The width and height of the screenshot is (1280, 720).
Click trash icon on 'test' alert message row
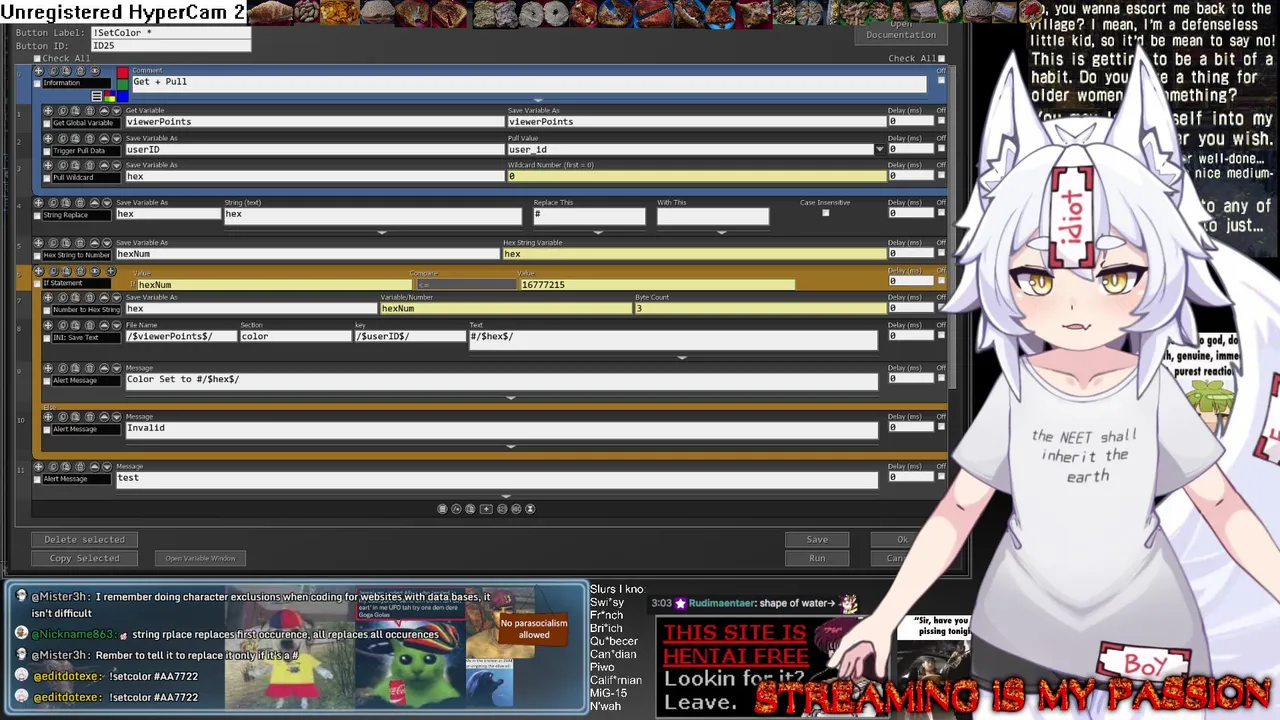(80, 466)
